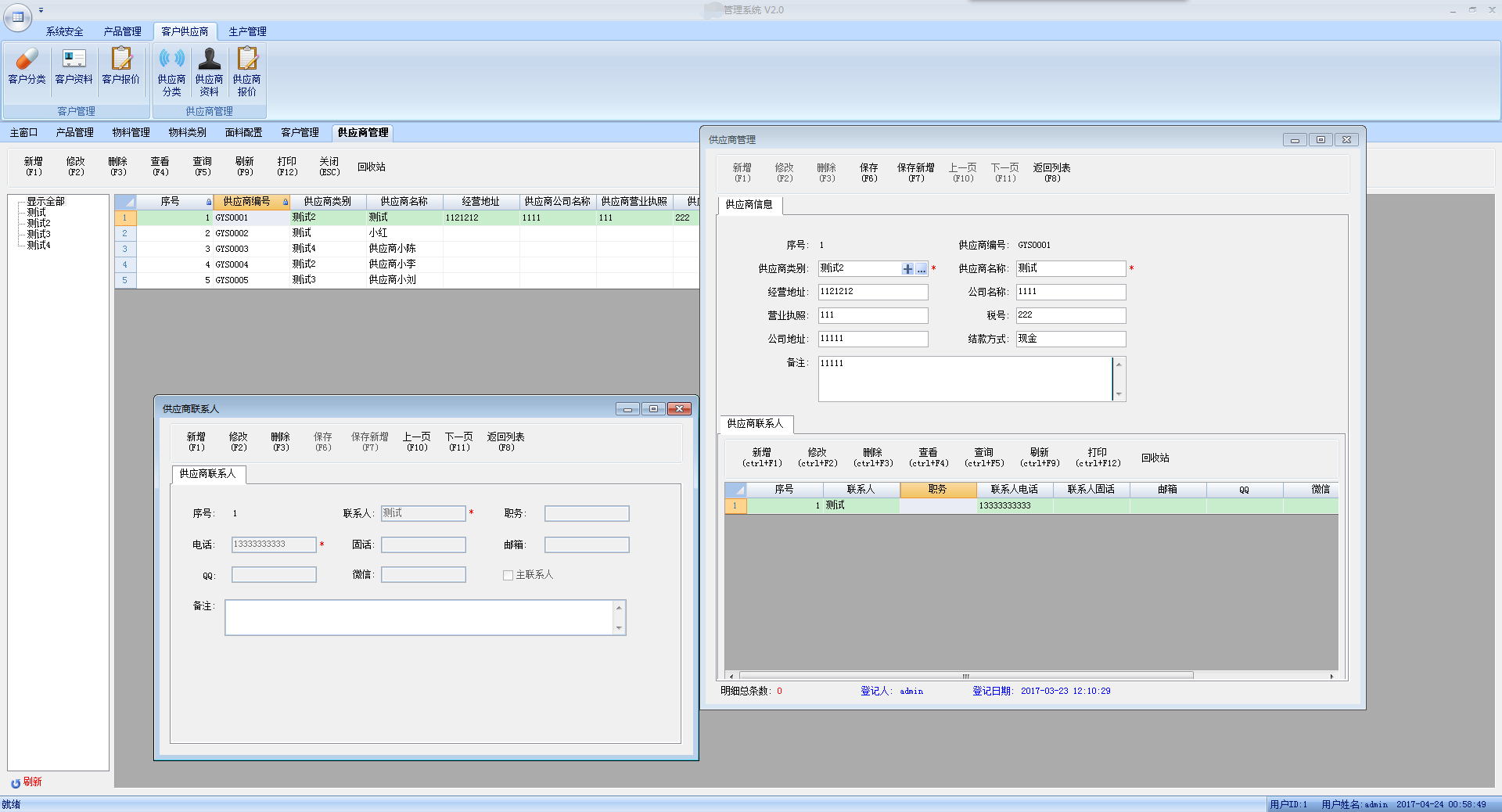Select 测试3 in the category tree
Screen dimensions: 1502x812
[x=38, y=234]
